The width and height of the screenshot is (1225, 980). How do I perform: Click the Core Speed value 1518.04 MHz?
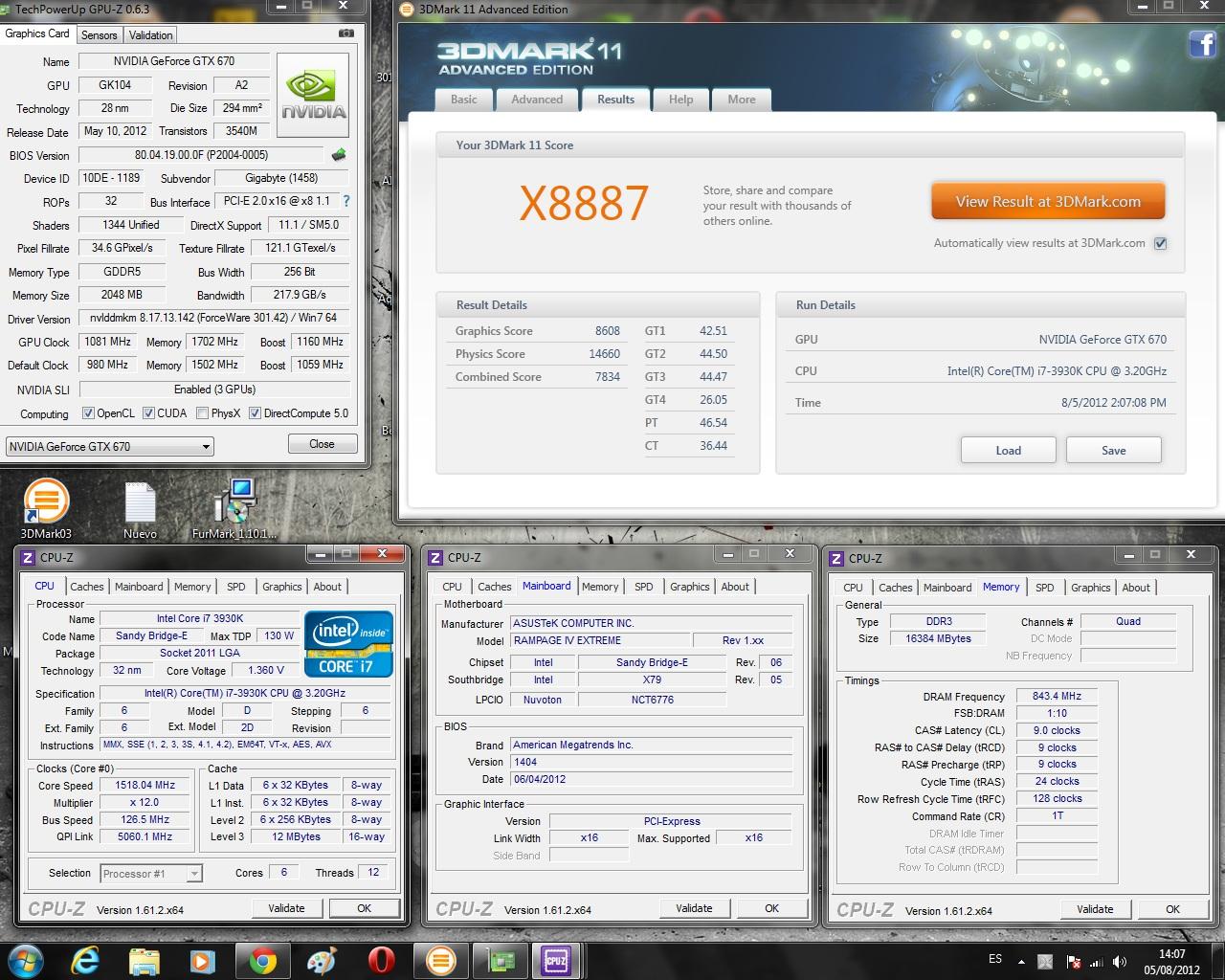tap(145, 786)
